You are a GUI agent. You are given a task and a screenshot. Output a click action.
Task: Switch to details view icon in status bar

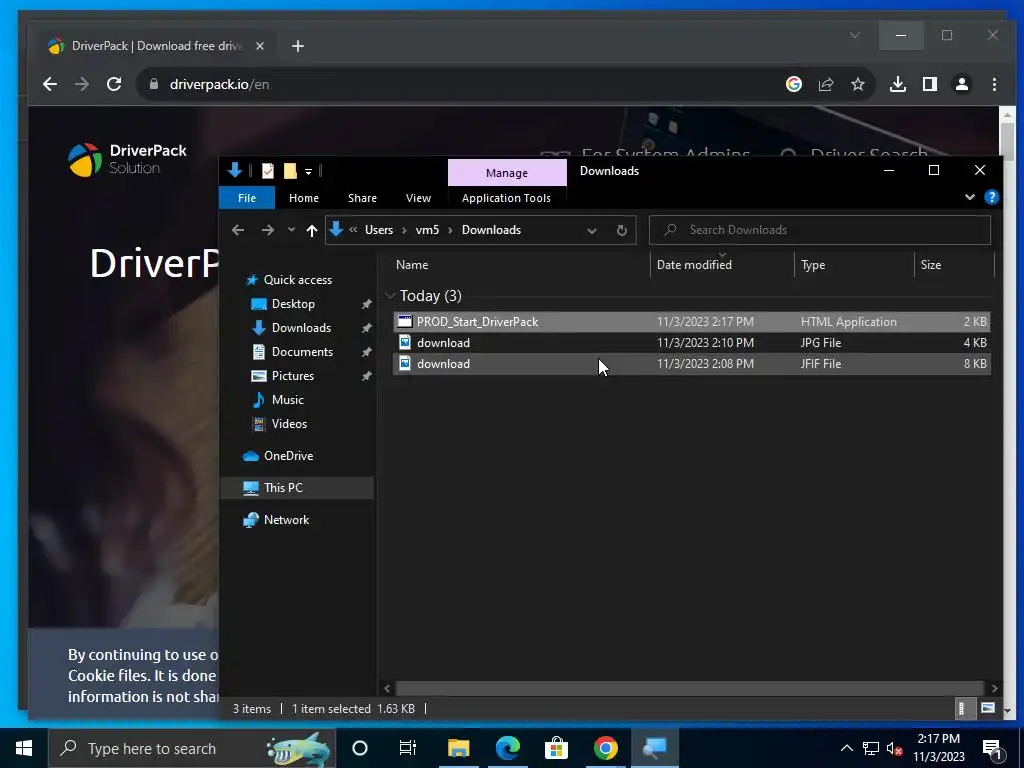tap(961, 708)
